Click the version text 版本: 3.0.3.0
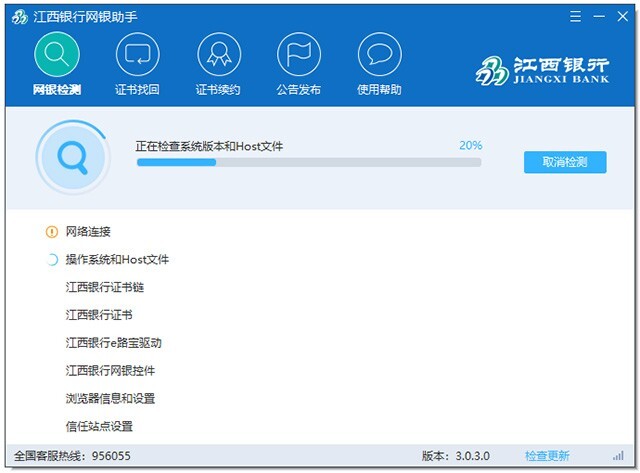Image resolution: width=640 pixels, height=473 pixels. (456, 455)
